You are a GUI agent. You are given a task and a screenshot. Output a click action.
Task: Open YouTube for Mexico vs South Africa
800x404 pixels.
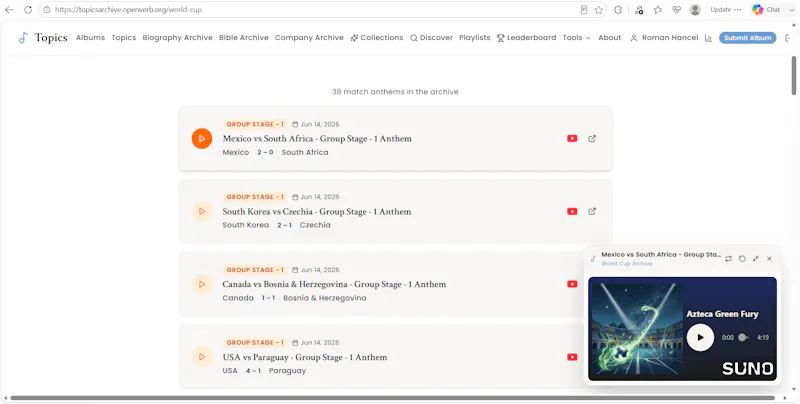(x=572, y=138)
